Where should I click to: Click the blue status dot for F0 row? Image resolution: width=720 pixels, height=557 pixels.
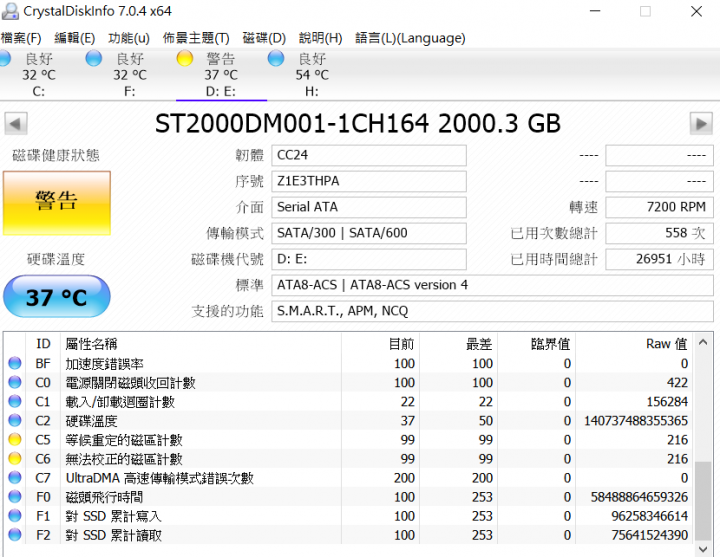15,497
